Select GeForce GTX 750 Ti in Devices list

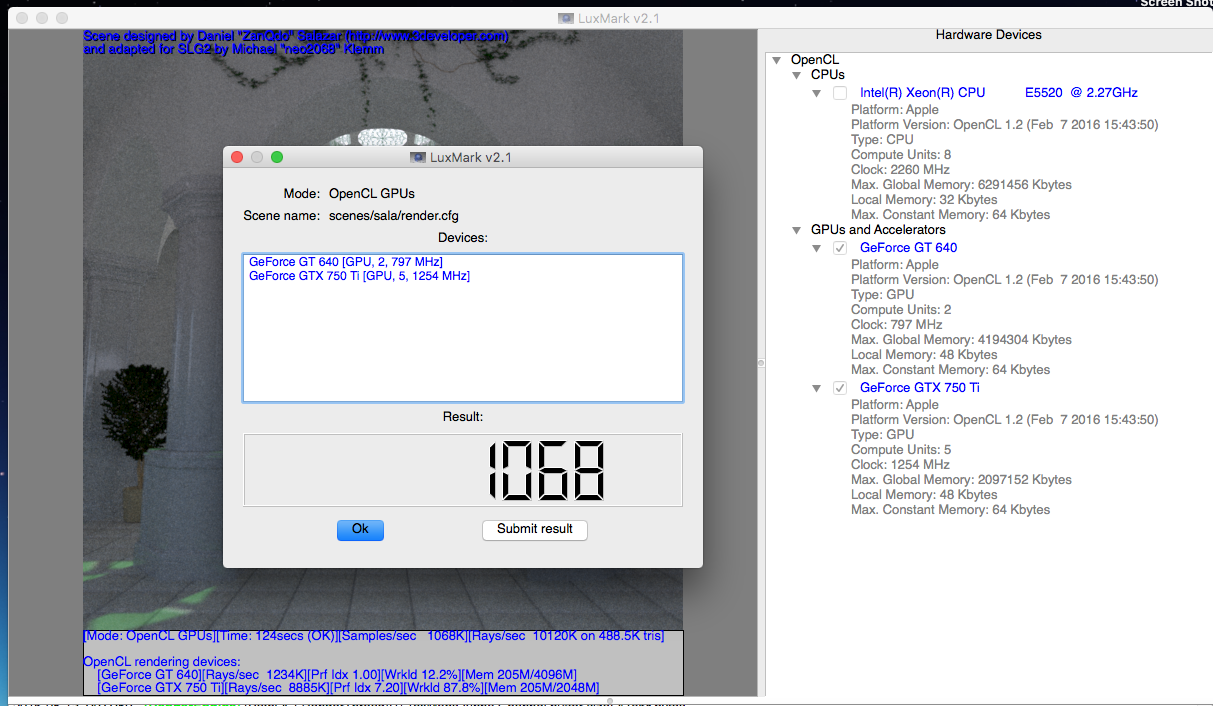pos(359,276)
